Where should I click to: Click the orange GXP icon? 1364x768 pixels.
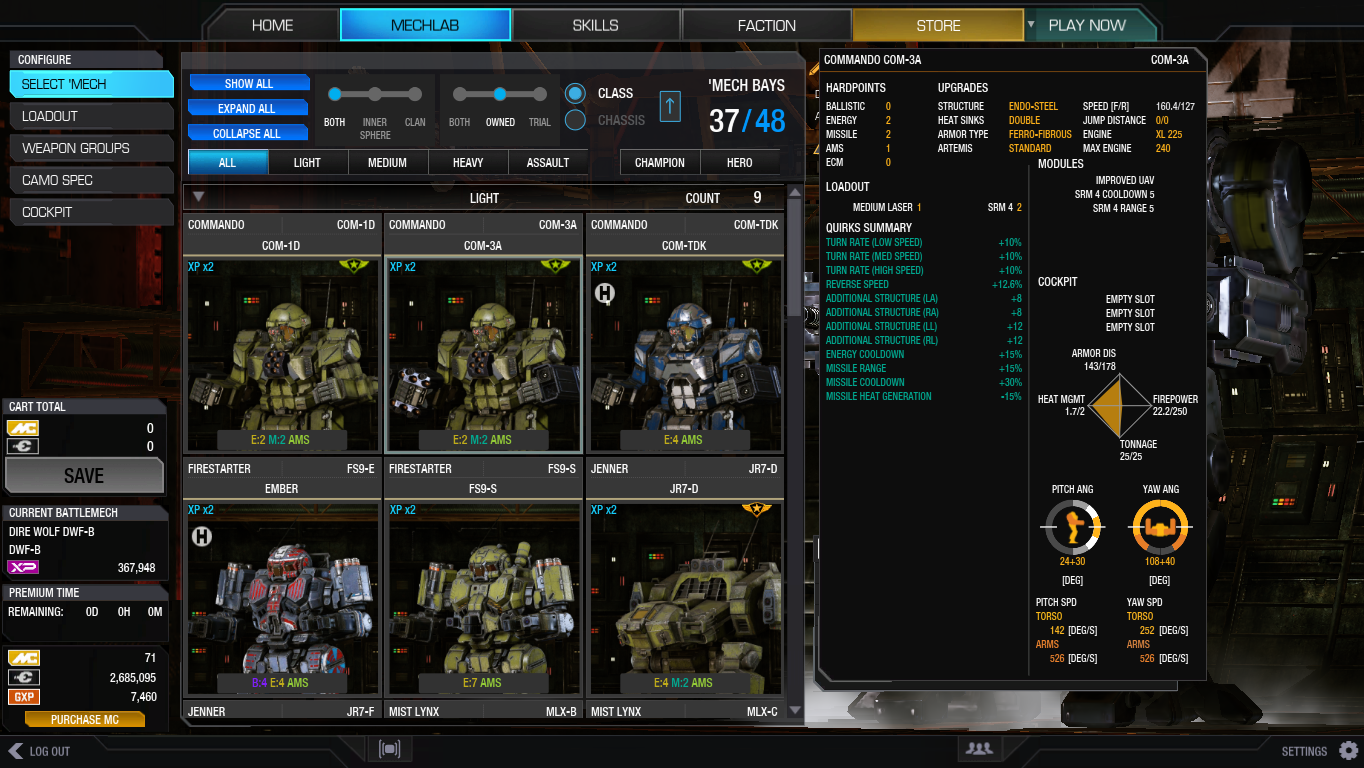click(x=23, y=696)
